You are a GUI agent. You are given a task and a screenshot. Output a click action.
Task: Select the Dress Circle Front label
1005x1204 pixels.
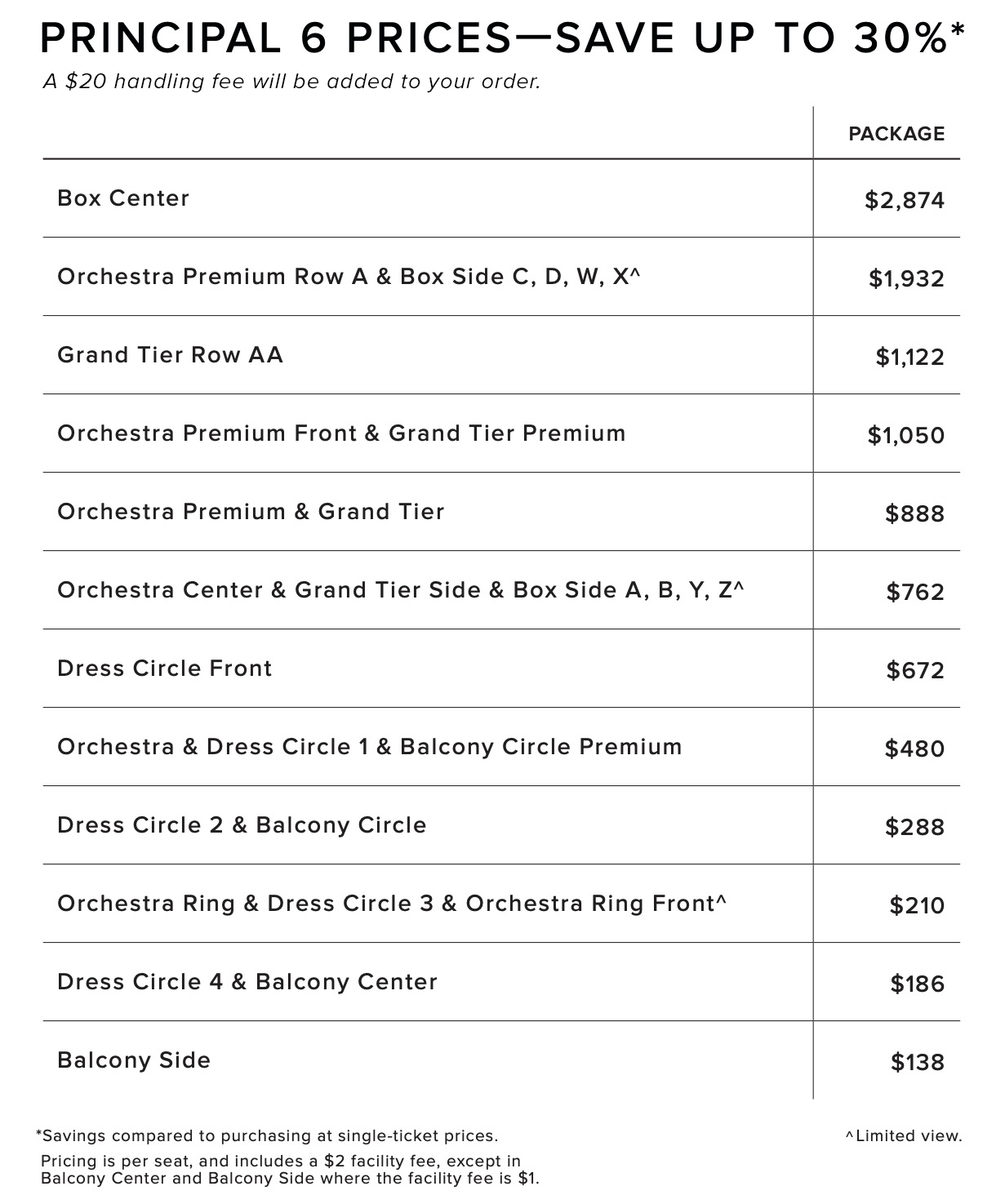click(x=164, y=669)
